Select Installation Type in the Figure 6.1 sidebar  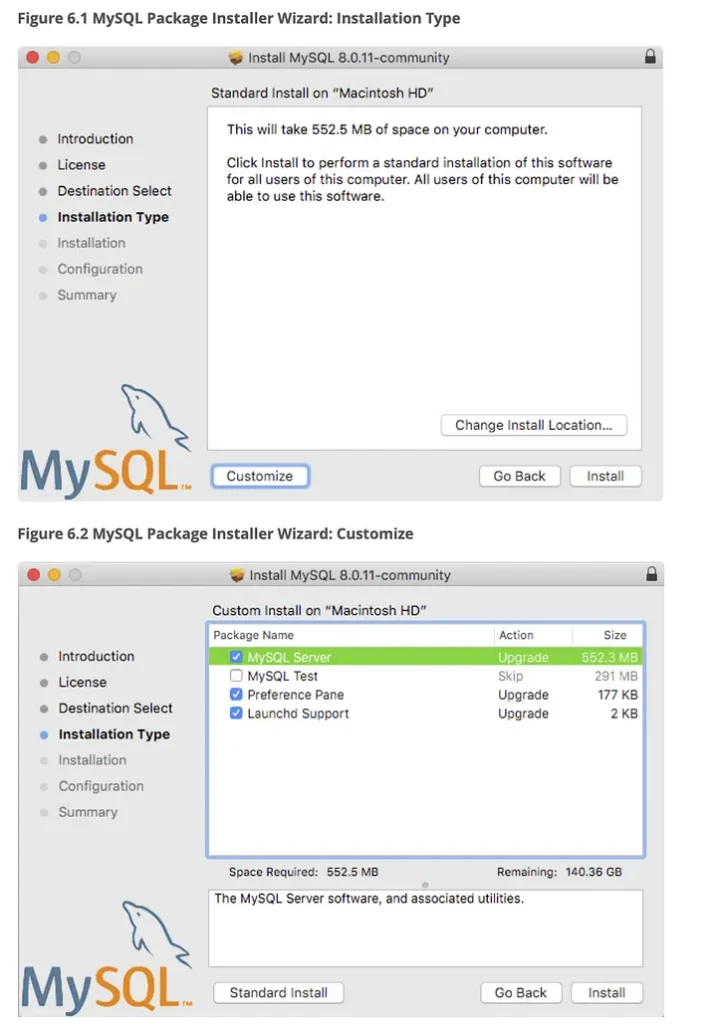point(113,217)
